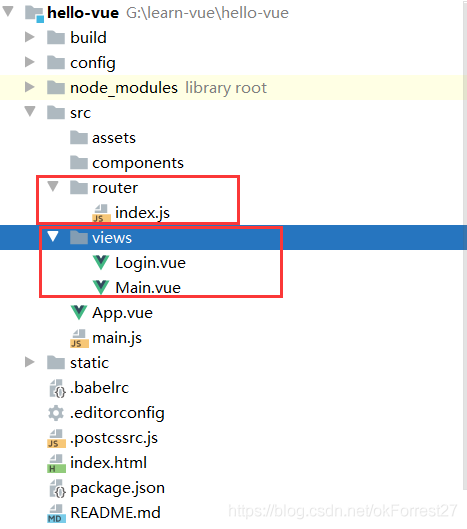Select the .postcssrc.js file
Screen dimensions: 467x529
(x=103, y=438)
